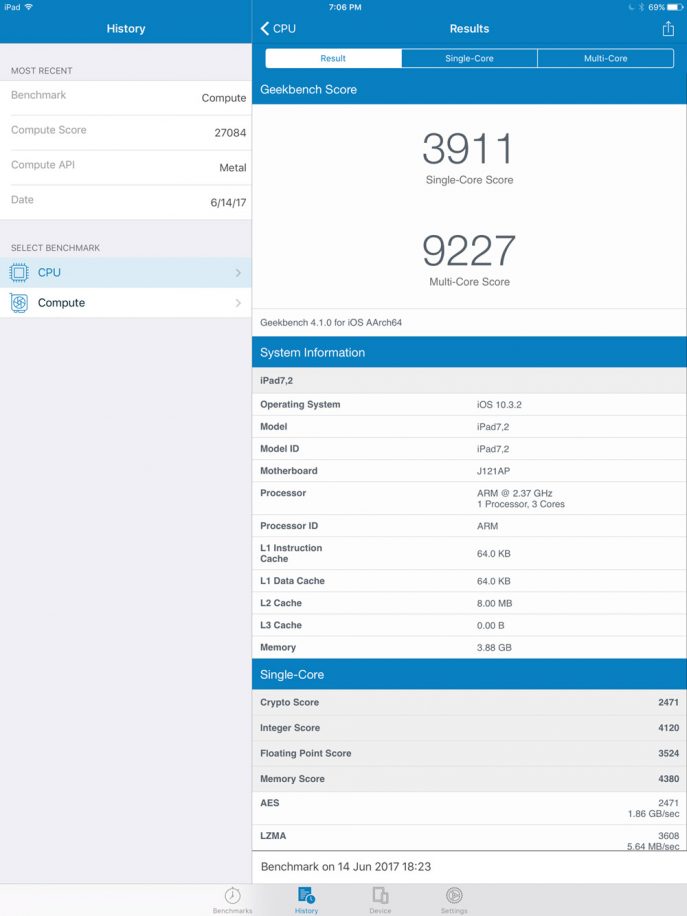Tap the Metal Compute API value
This screenshot has width=687, height=916.
point(233,168)
